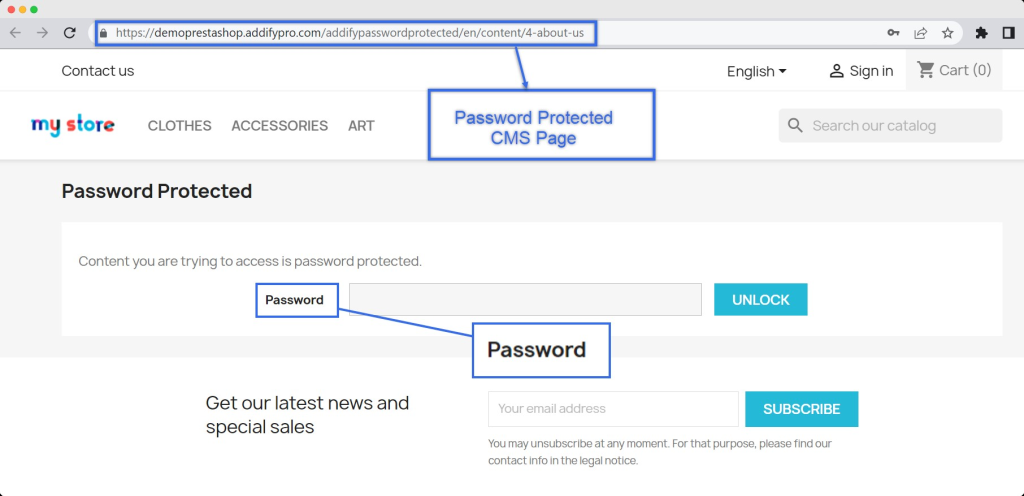The height and width of the screenshot is (496, 1024).
Task: Click the share page icon in address bar
Action: pyautogui.click(x=920, y=33)
